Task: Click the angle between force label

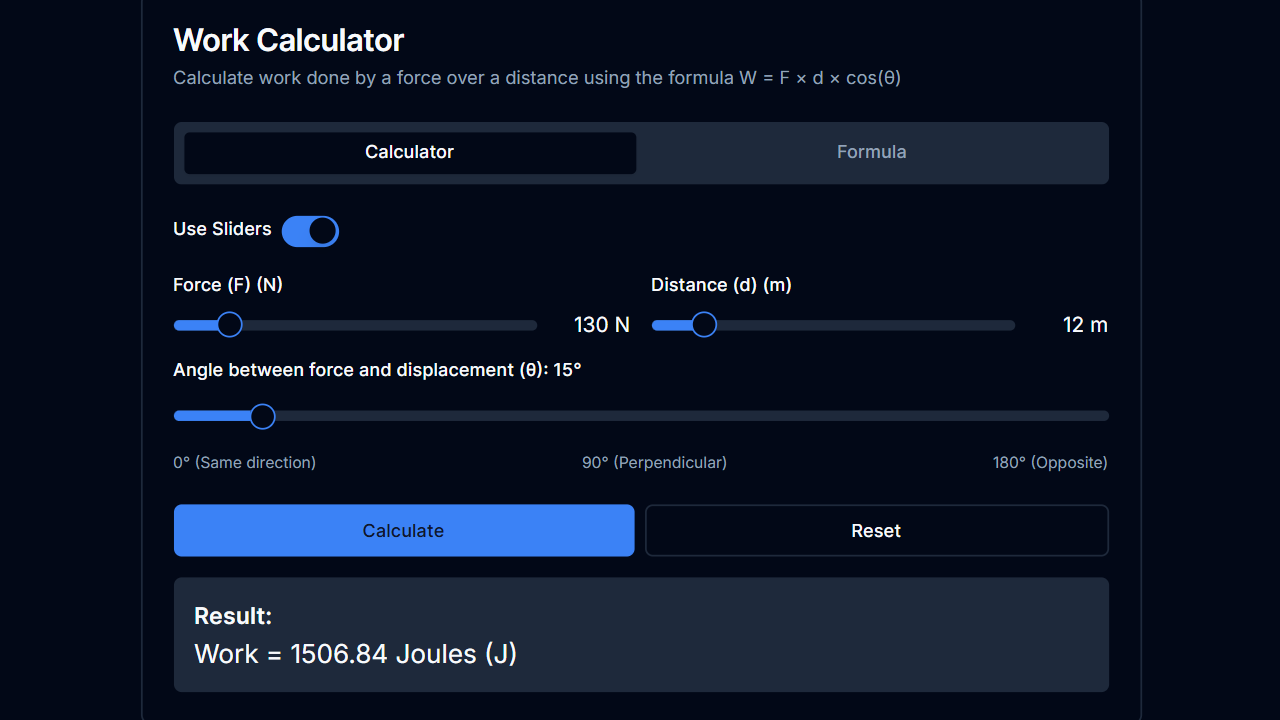Action: tap(377, 369)
